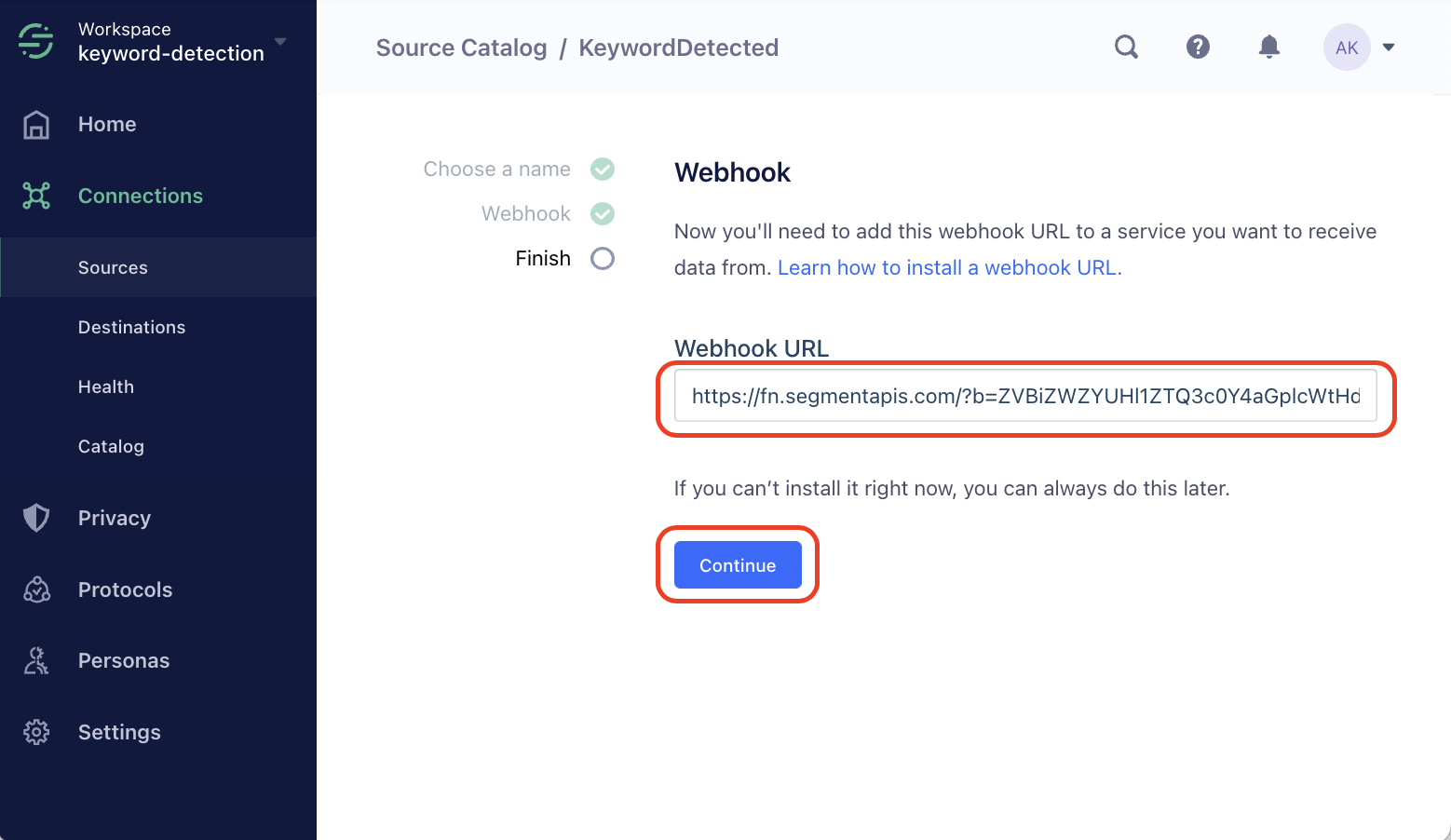This screenshot has height=840, width=1451.
Task: Expand the user account dropdown arrow
Action: click(1389, 47)
